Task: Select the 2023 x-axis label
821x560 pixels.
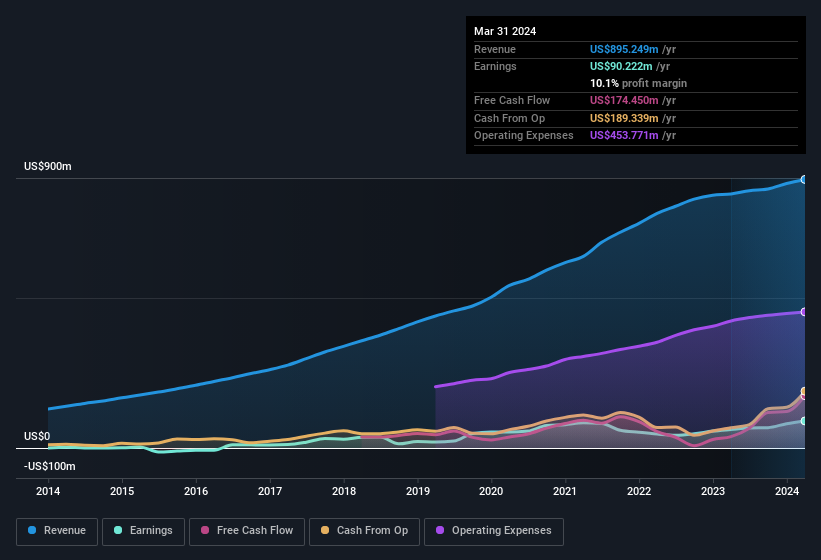Action: 713,491
